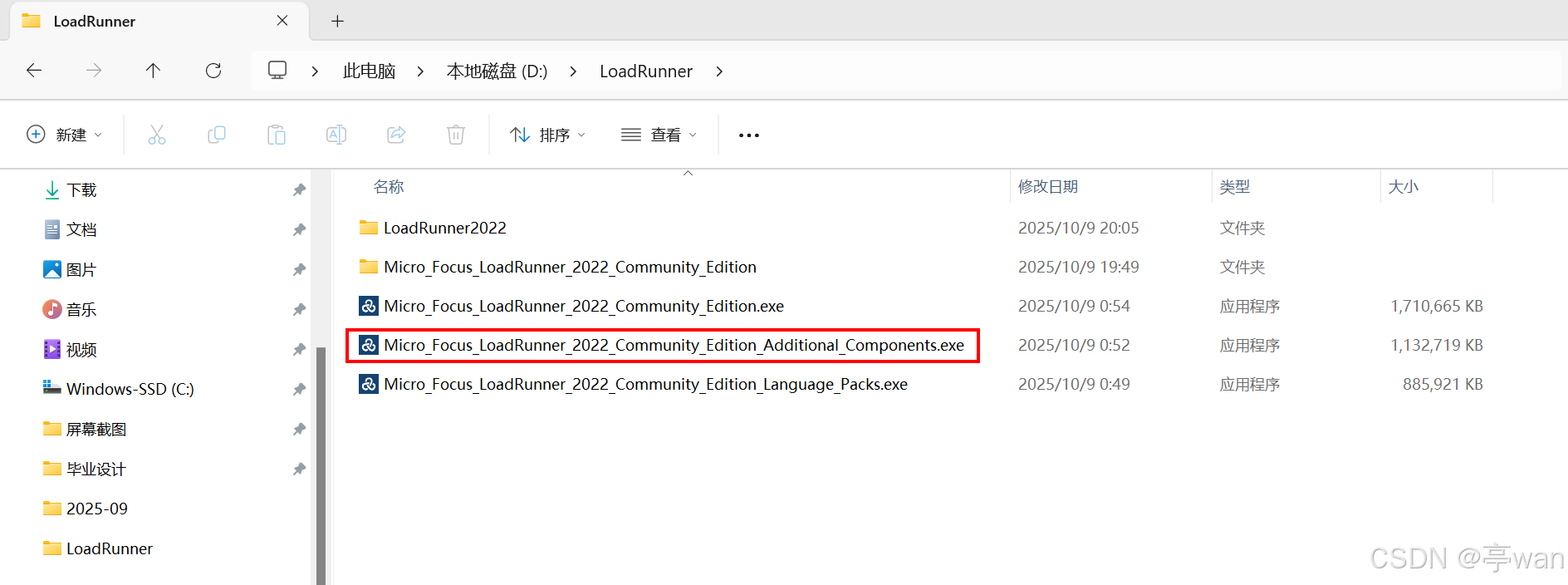The height and width of the screenshot is (585, 1568).
Task: Open 毕业设计 folder in sidebar
Action: [84, 469]
